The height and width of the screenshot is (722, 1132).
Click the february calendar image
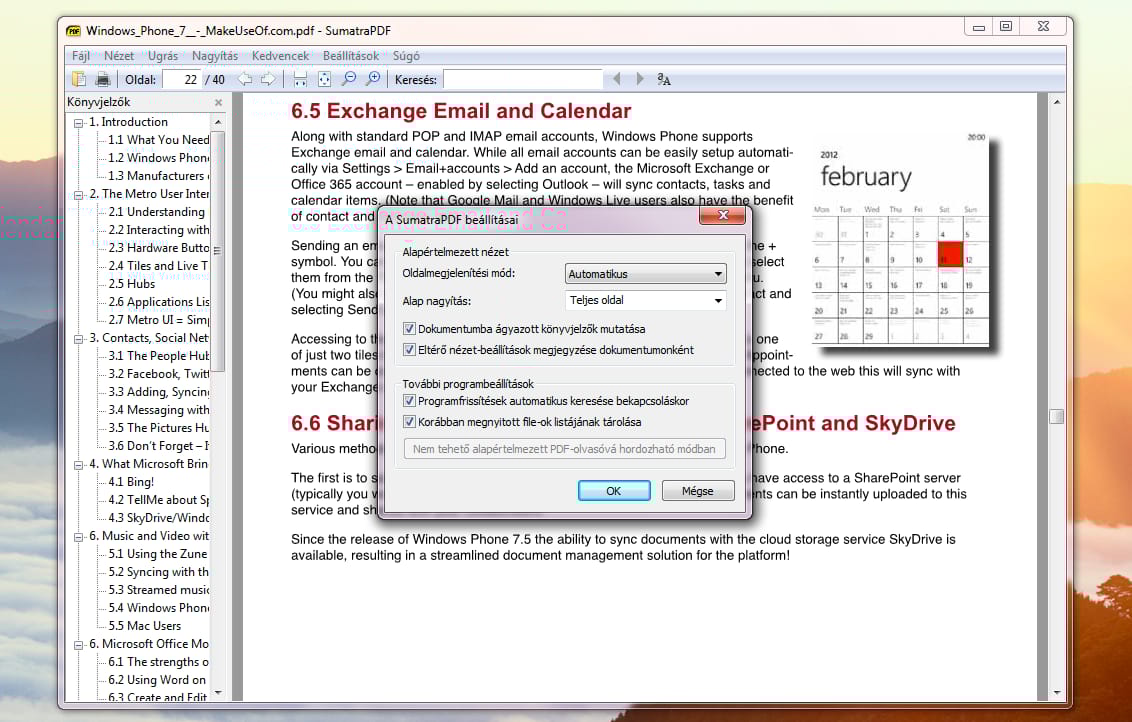click(901, 241)
